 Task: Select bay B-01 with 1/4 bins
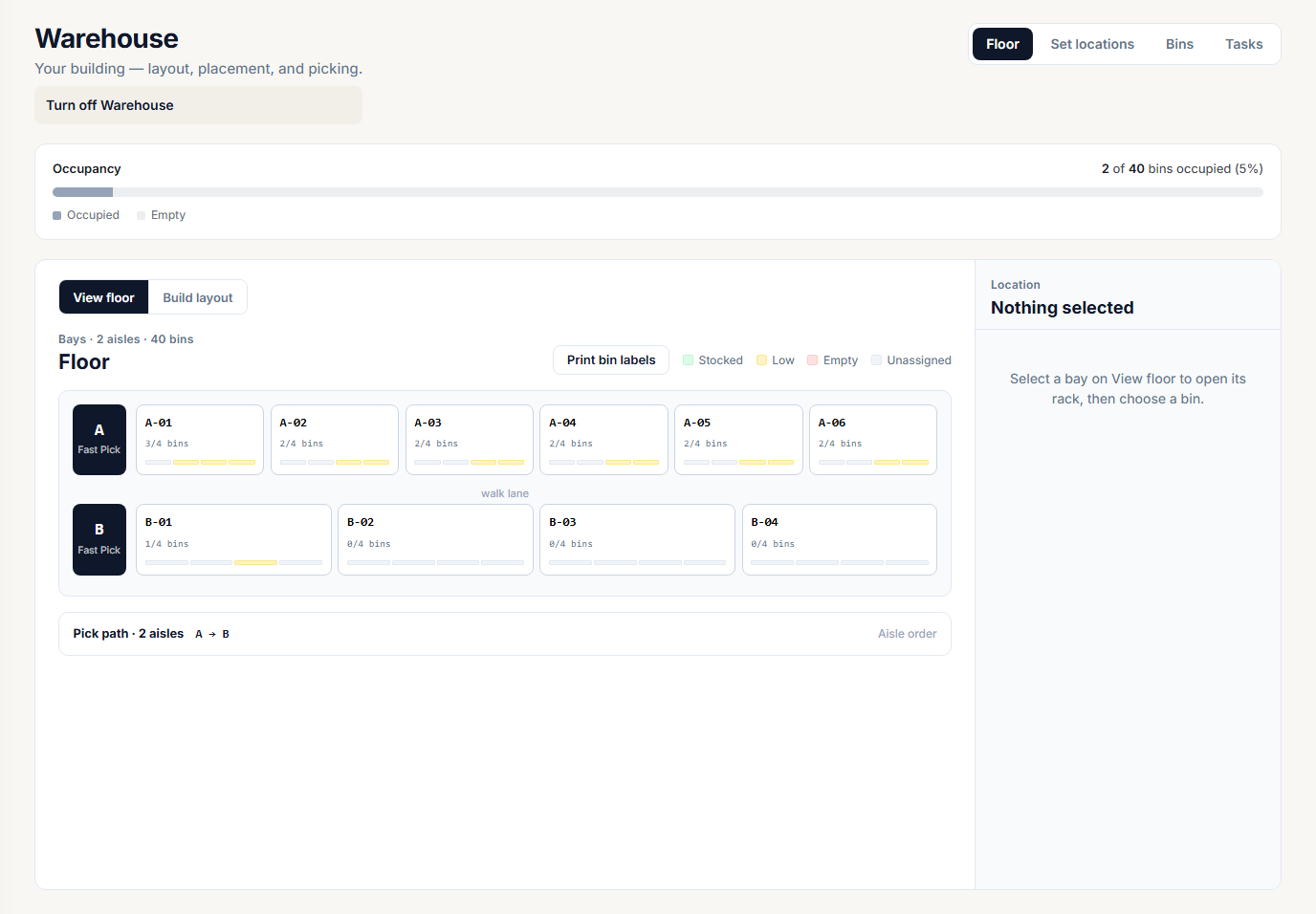233,539
